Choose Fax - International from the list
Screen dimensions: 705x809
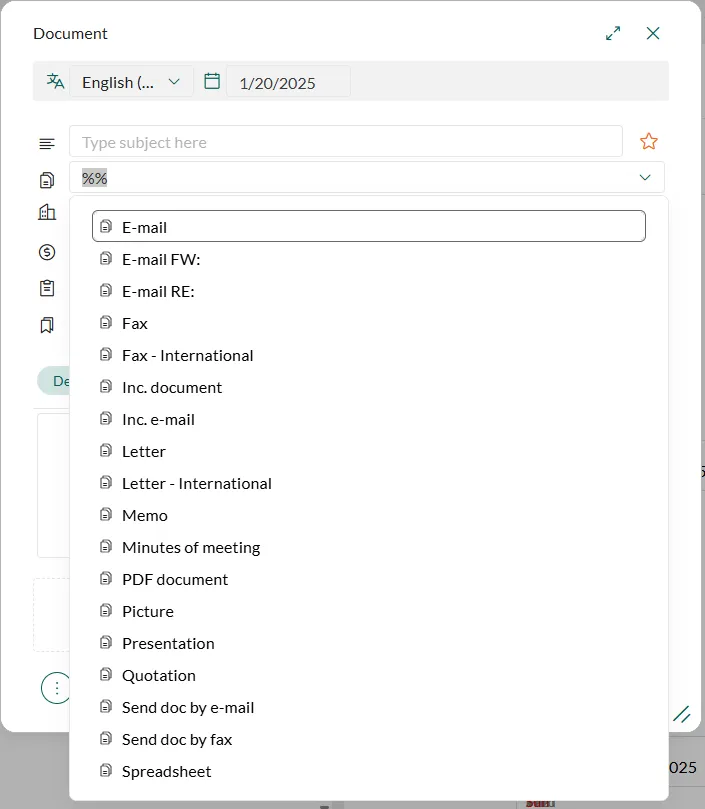point(187,355)
